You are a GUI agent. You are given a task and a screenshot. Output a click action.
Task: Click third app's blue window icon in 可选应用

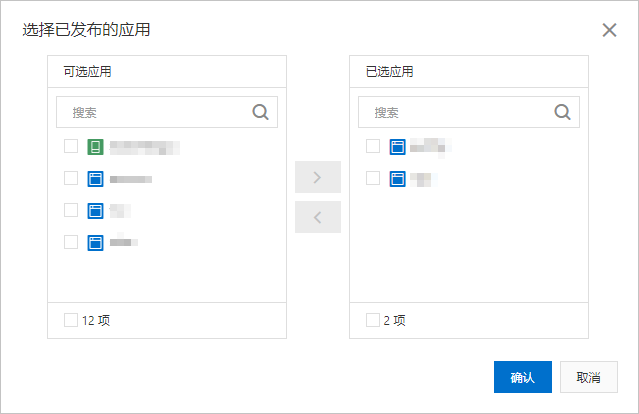tap(95, 211)
